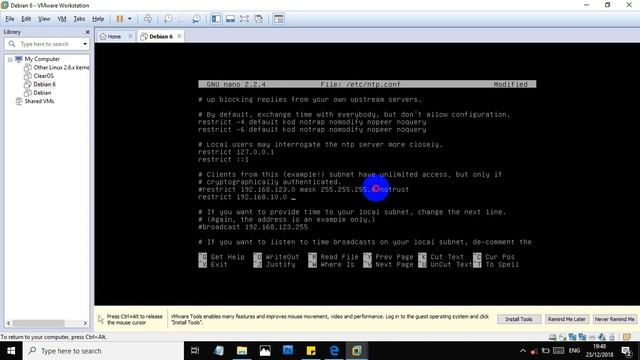640x360 pixels.
Task: Click the sound card status icon
Action: tap(602, 337)
